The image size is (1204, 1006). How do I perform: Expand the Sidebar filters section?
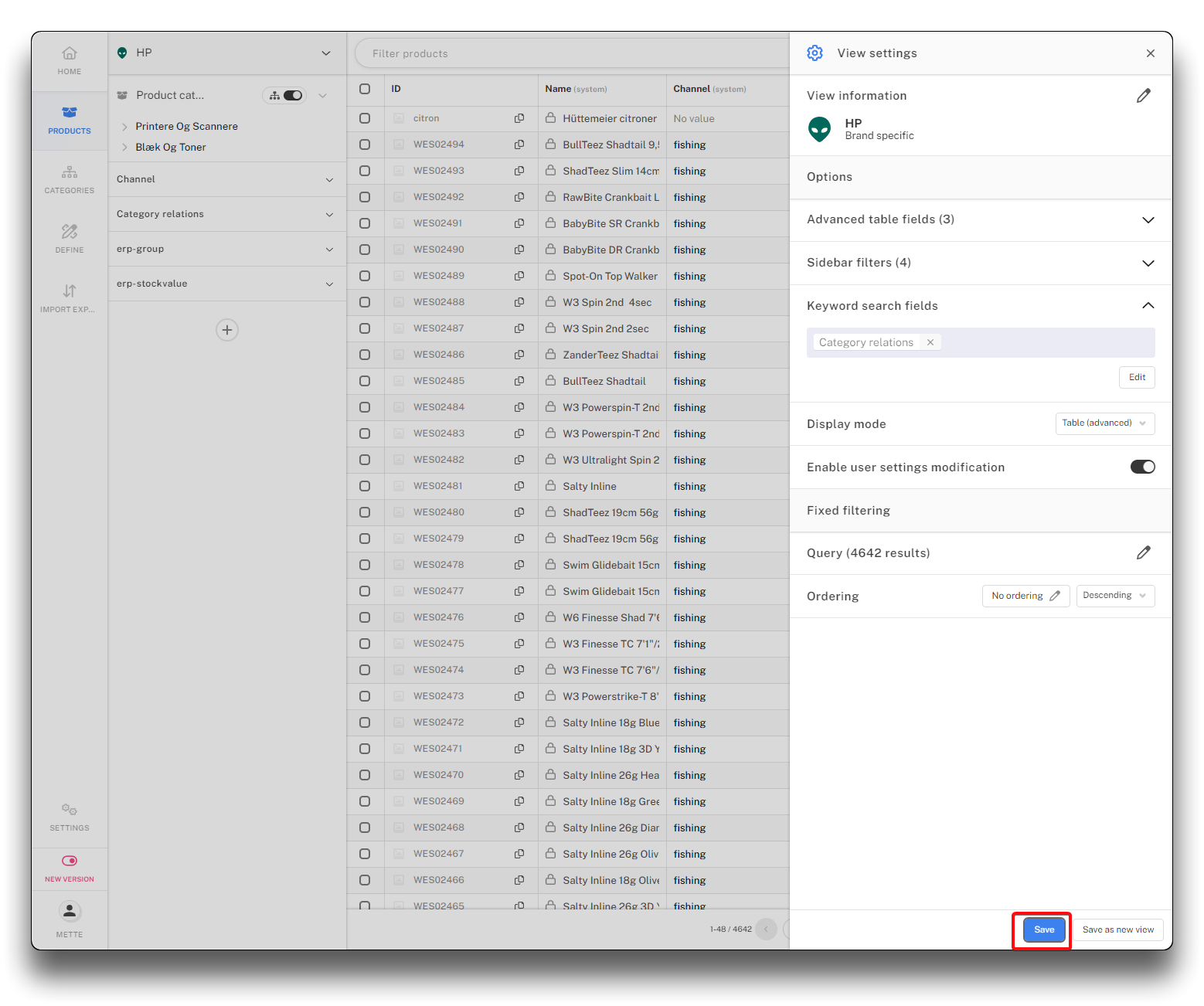(x=1148, y=263)
